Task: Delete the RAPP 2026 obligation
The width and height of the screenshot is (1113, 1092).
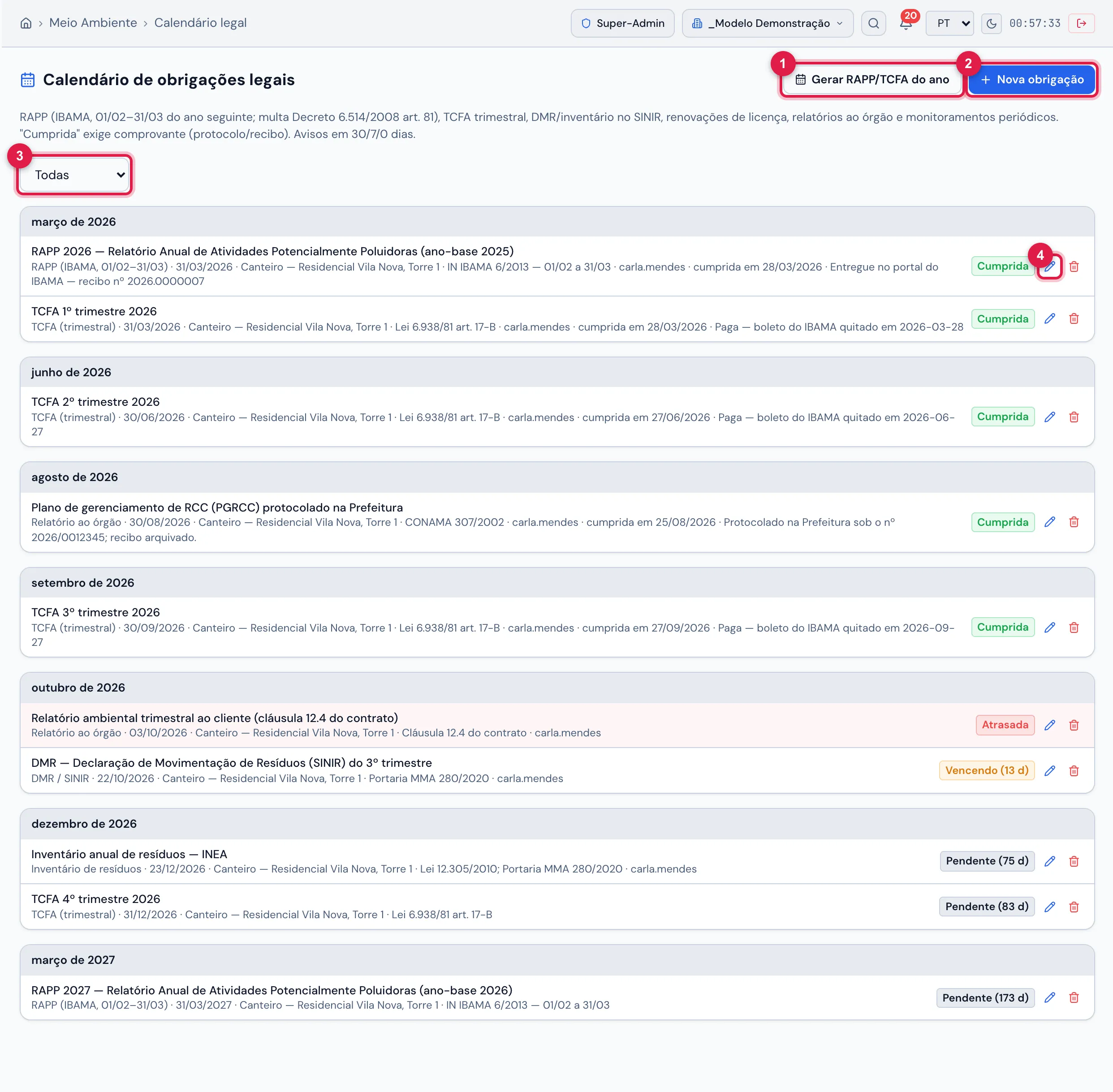Action: [1074, 267]
